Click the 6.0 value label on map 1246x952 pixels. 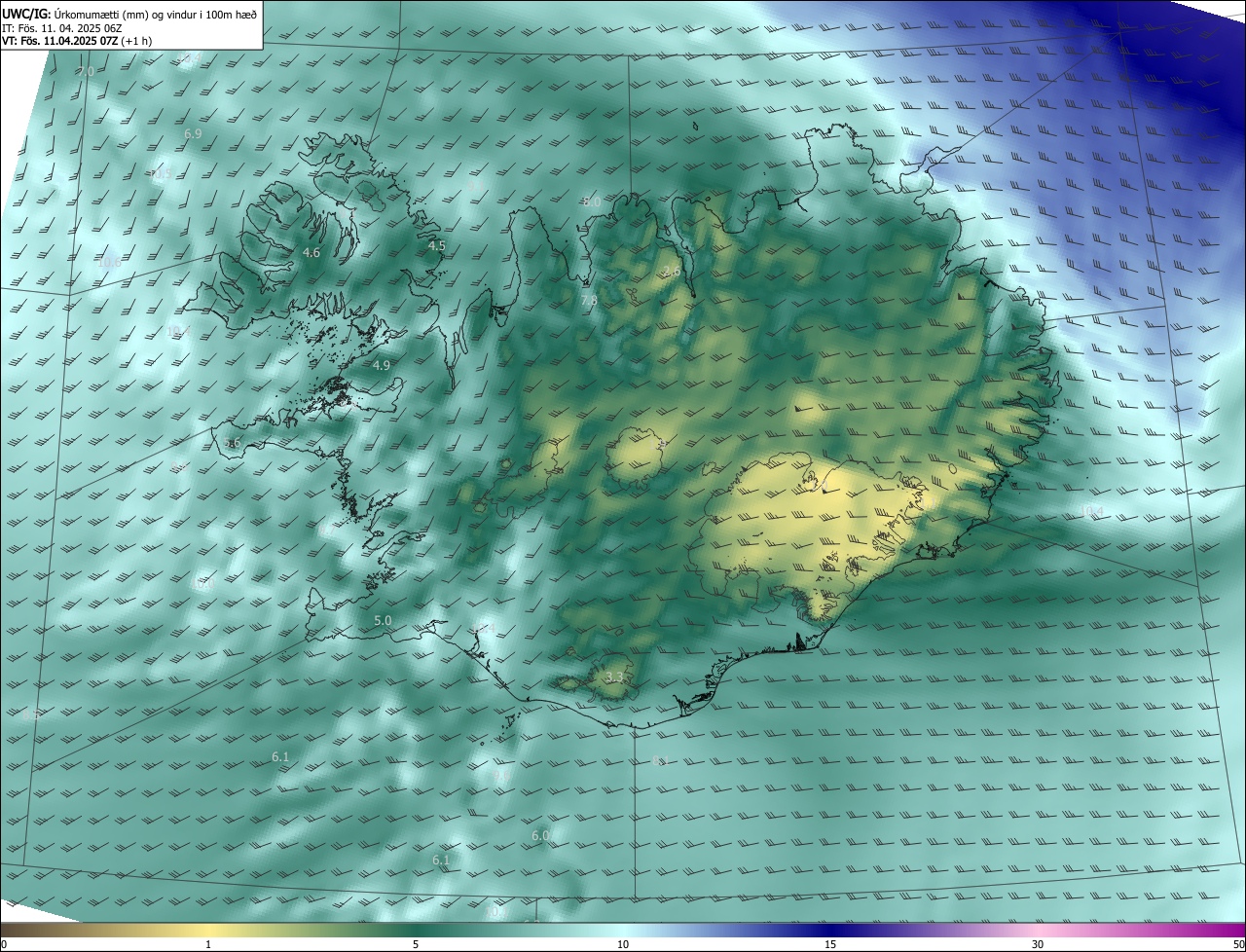[x=541, y=836]
